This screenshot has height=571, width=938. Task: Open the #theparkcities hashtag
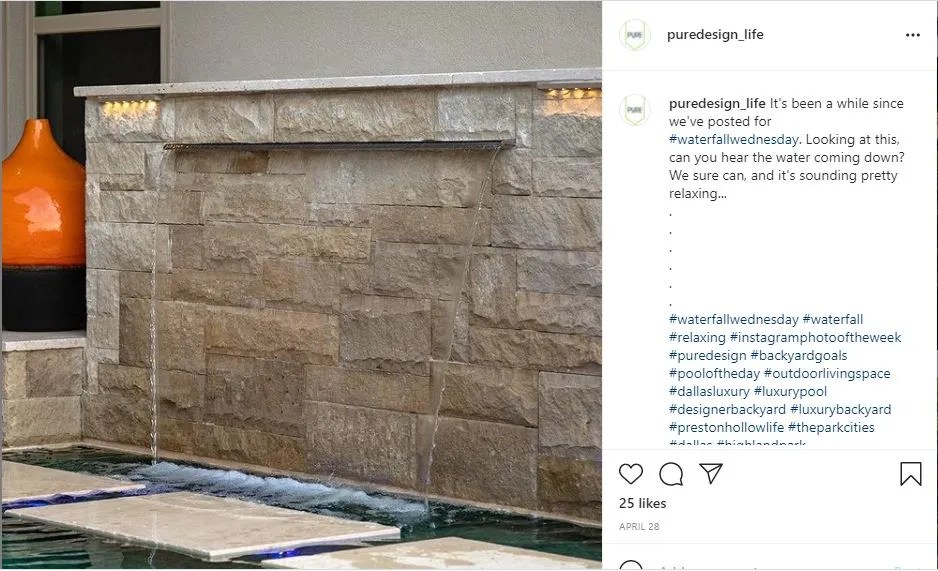[831, 427]
